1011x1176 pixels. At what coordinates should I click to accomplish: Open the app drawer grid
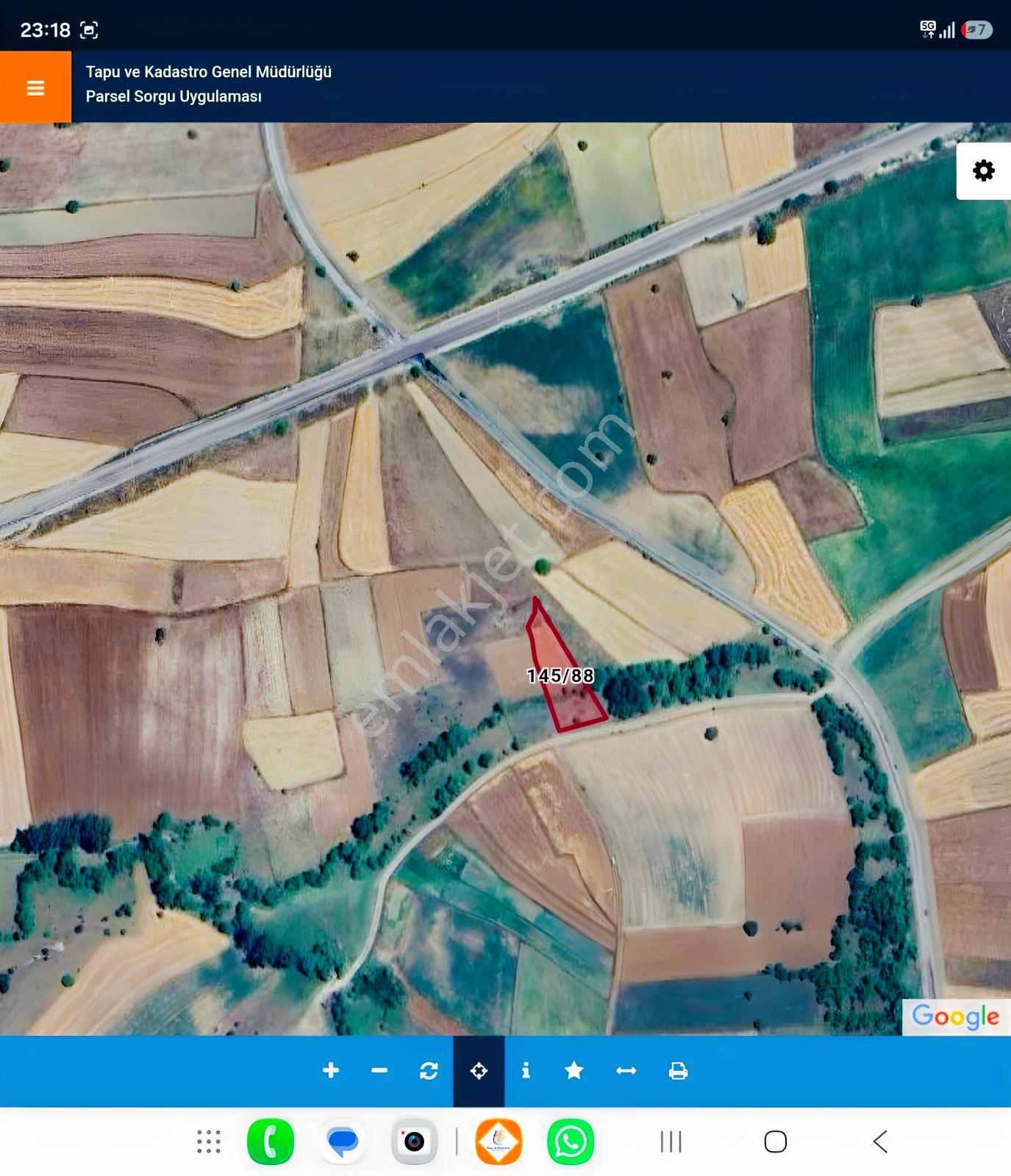(209, 1141)
